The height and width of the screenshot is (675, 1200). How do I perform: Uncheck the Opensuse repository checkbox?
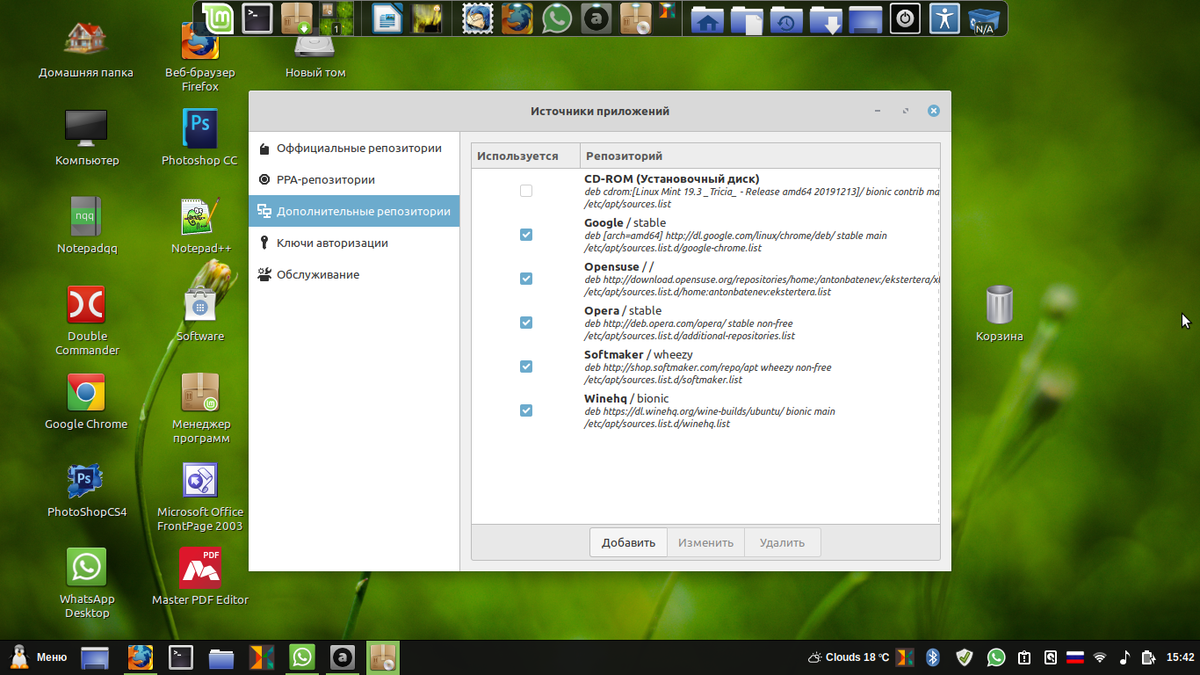526,279
